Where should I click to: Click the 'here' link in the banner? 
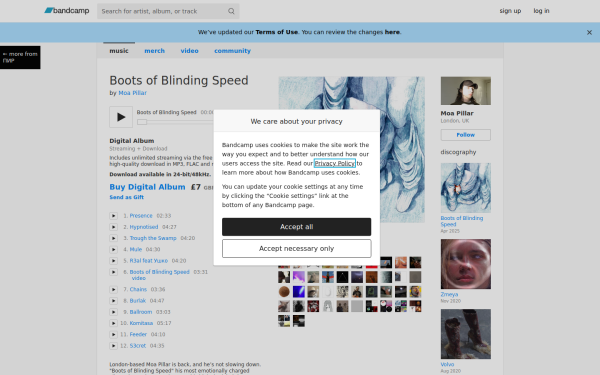(392, 32)
